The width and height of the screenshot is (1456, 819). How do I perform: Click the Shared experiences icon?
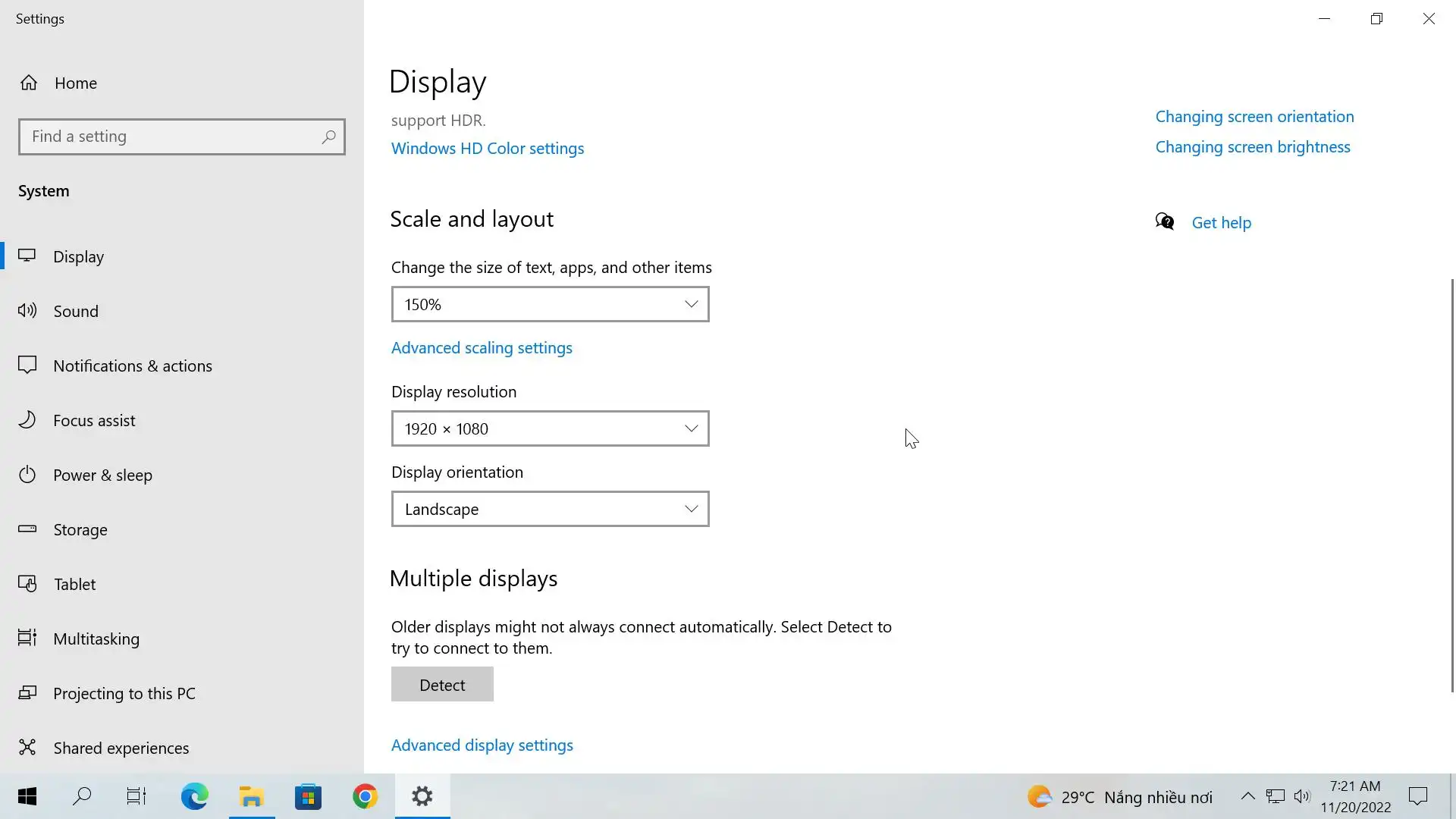(x=27, y=747)
